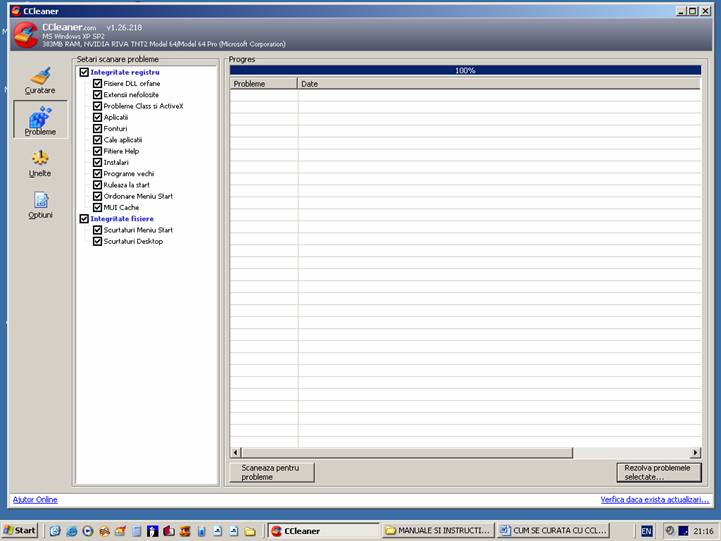Viewport: 721px width, 541px height.
Task: Toggle the Integritate registru group checkbox
Action: pyautogui.click(x=84, y=72)
